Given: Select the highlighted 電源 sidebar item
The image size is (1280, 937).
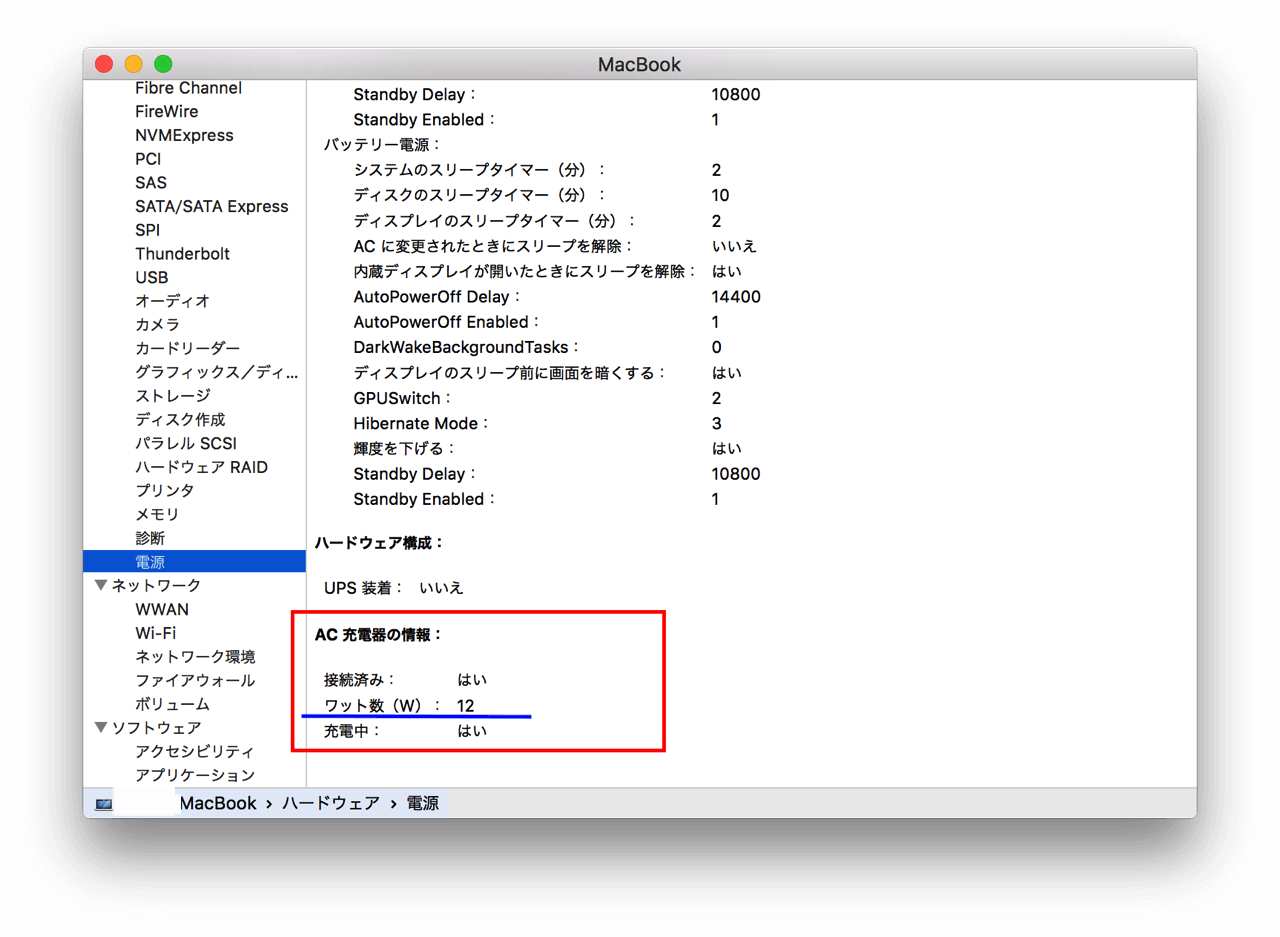Looking at the screenshot, I should click(194, 562).
